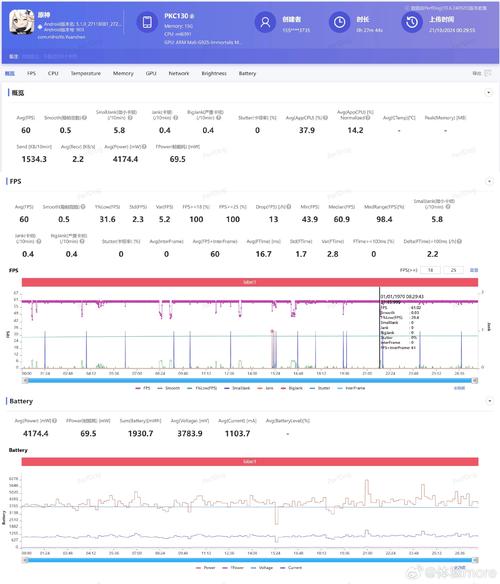Click the creator user profile icon
The image size is (500, 584).
(265, 22)
